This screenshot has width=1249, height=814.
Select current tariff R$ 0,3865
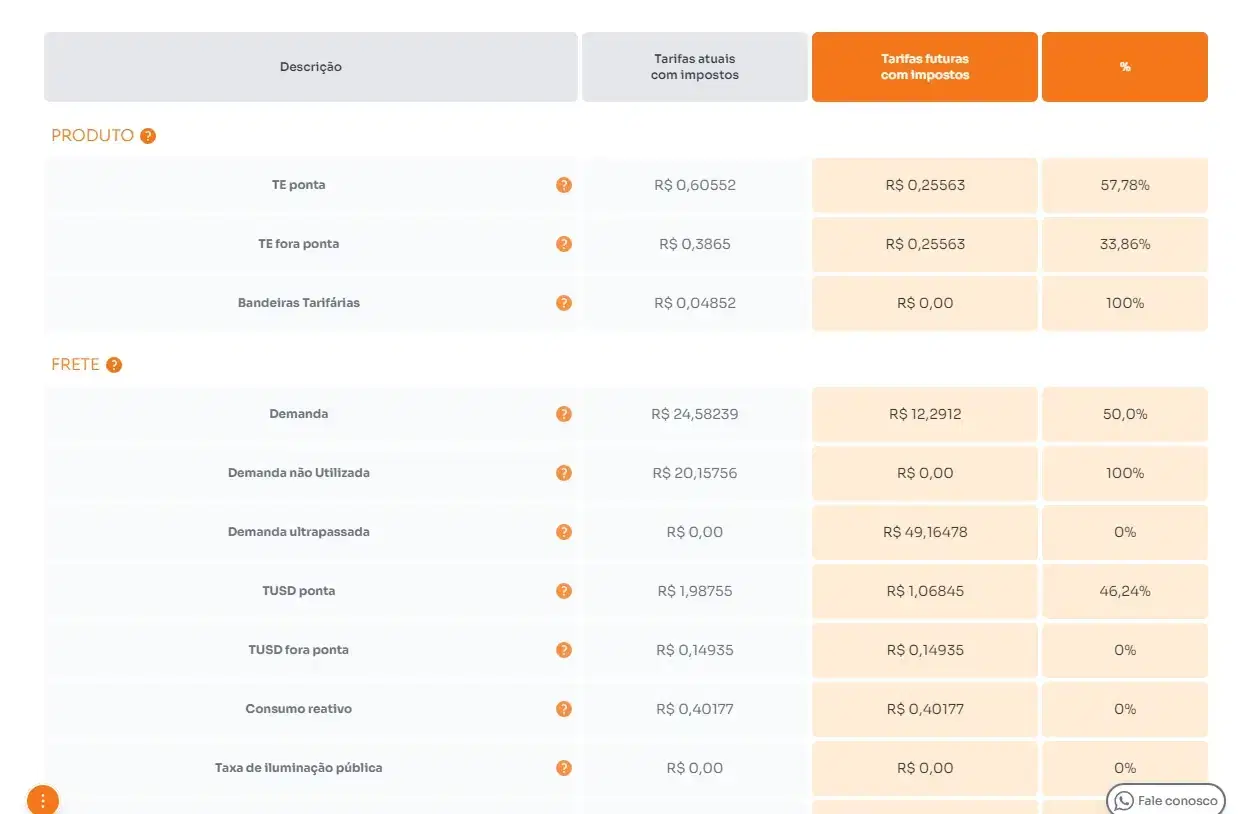[x=695, y=244]
